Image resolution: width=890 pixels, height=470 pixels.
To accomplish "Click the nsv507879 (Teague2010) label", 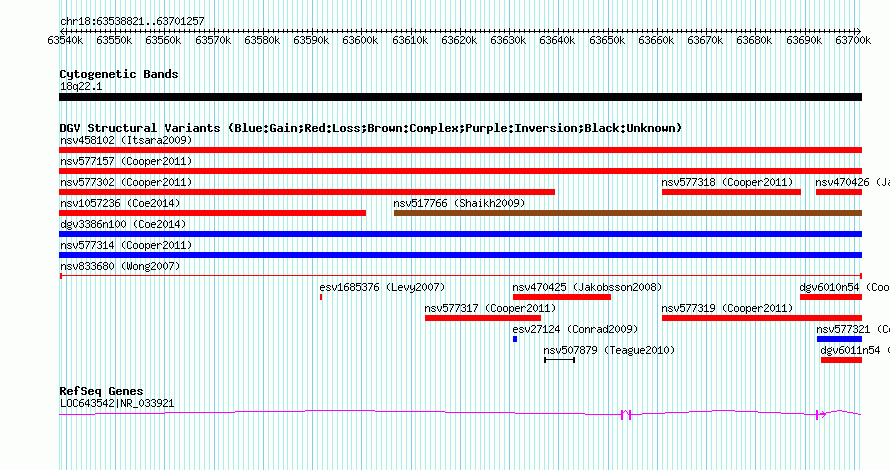I will coord(609,350).
